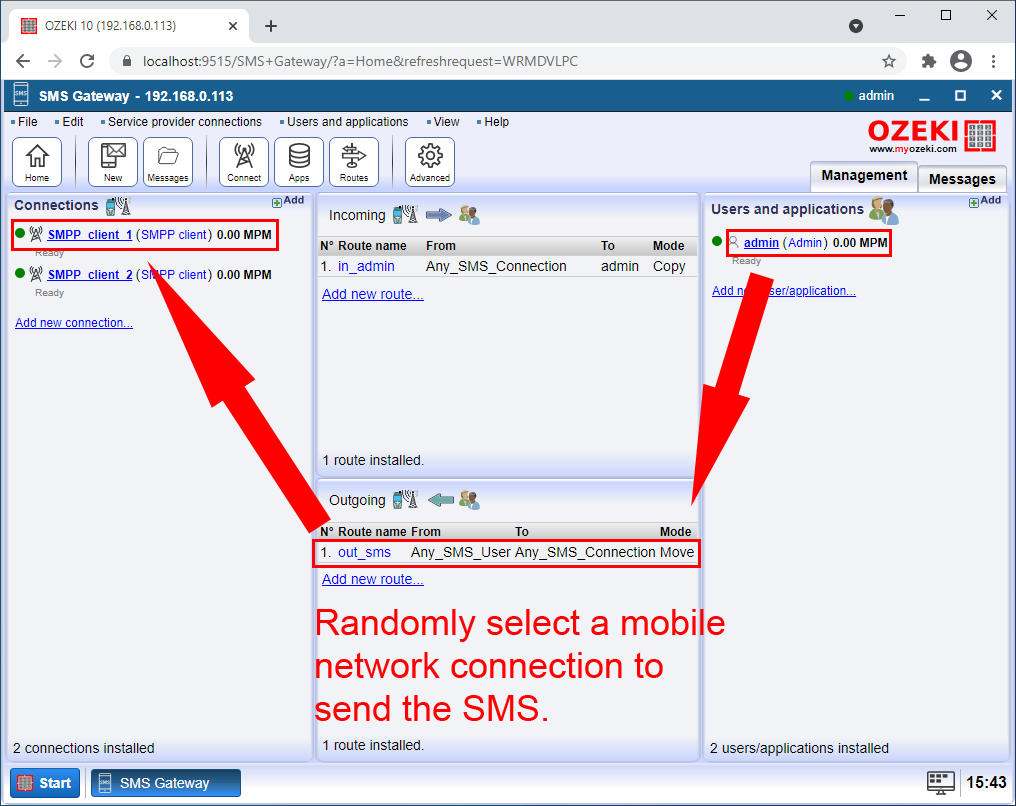Click the Connect antenna toolbar icon

(244, 161)
